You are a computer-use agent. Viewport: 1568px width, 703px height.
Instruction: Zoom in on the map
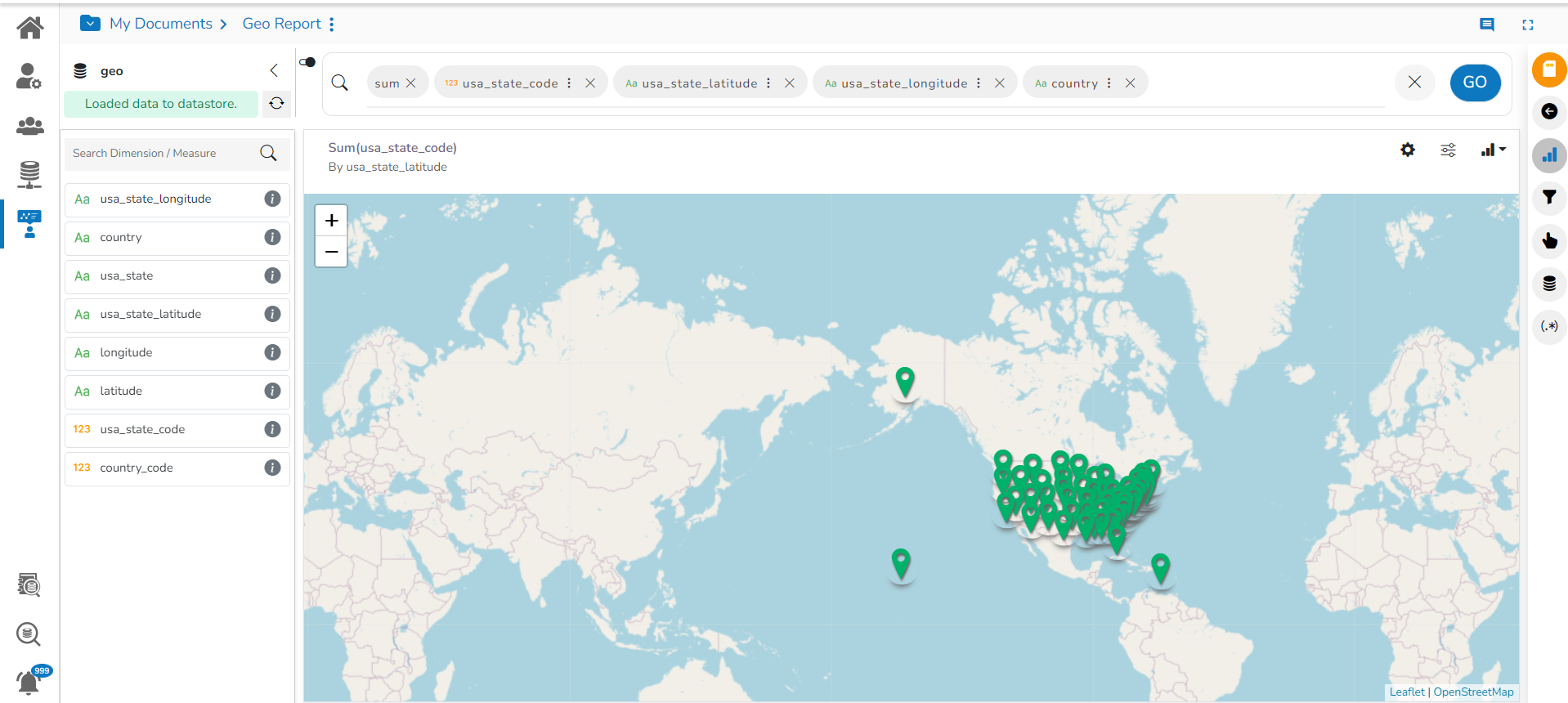pyautogui.click(x=331, y=221)
